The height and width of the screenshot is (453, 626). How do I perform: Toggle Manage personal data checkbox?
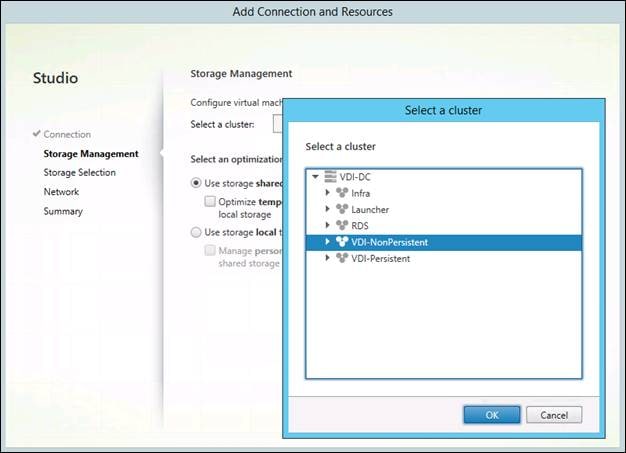210,250
